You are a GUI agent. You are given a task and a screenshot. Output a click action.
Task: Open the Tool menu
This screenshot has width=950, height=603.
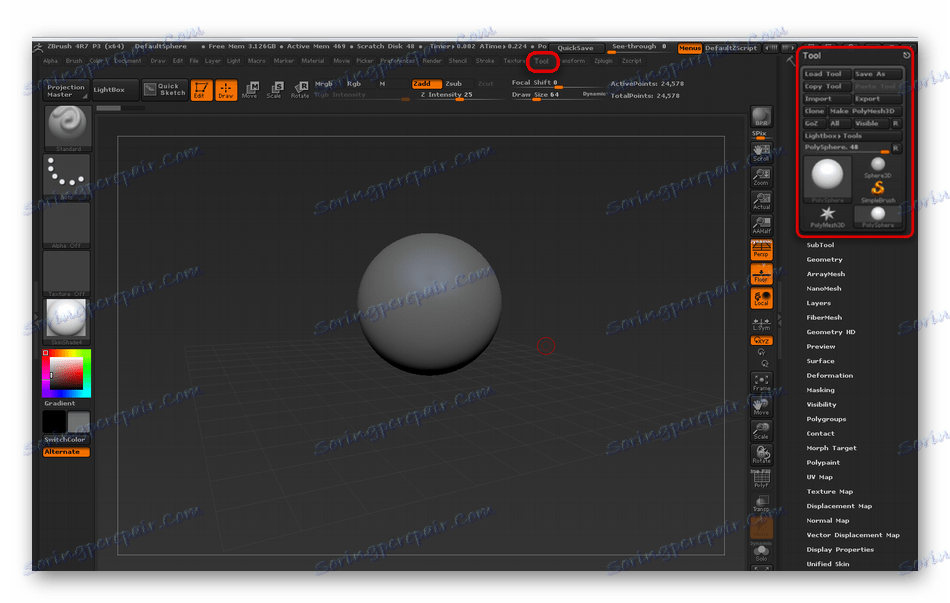pos(542,61)
